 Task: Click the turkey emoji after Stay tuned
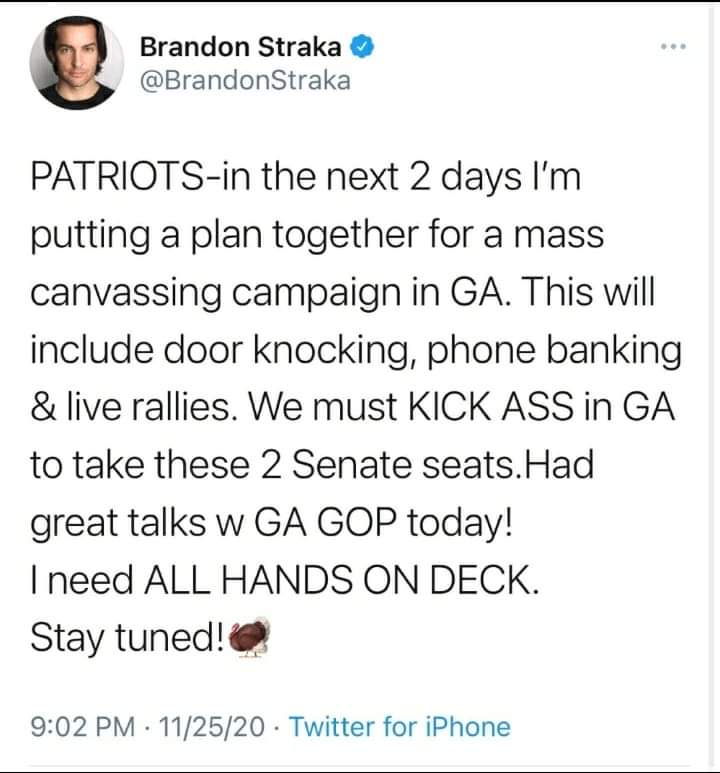click(251, 637)
